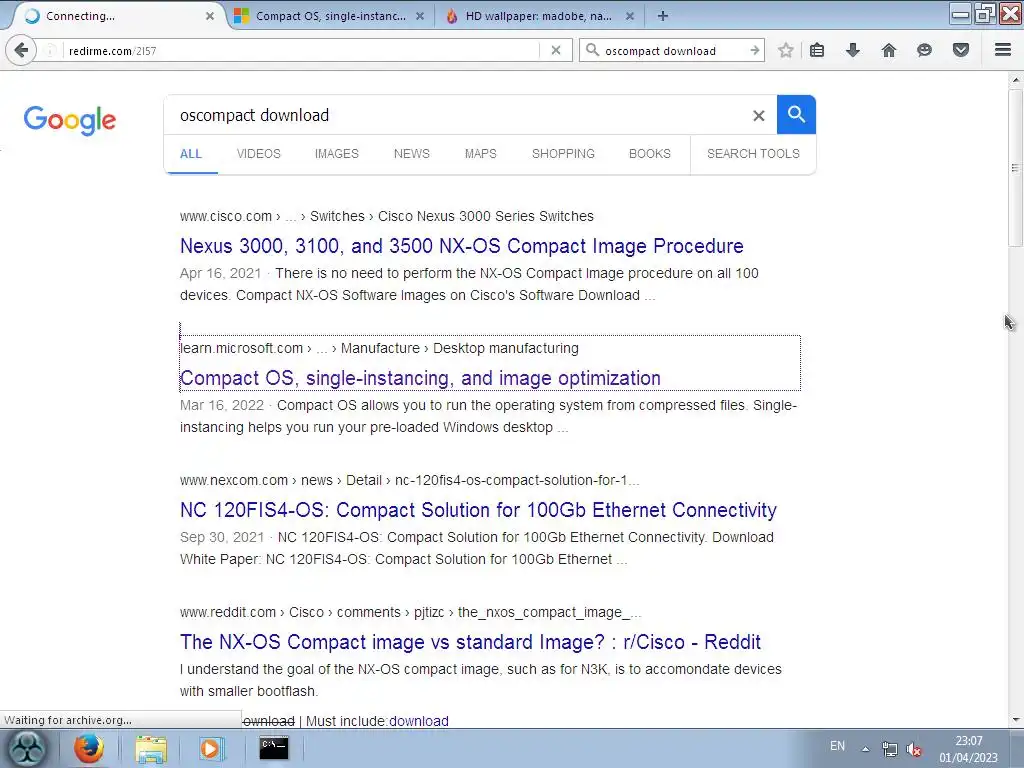Click the Must include download link
Screen dimensions: 1024x768
(419, 721)
